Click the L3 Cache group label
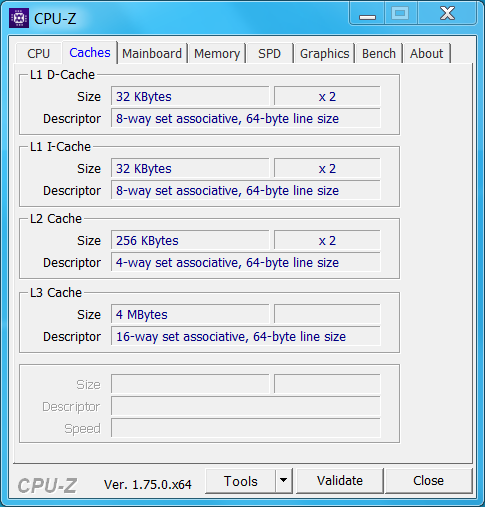 [56, 293]
